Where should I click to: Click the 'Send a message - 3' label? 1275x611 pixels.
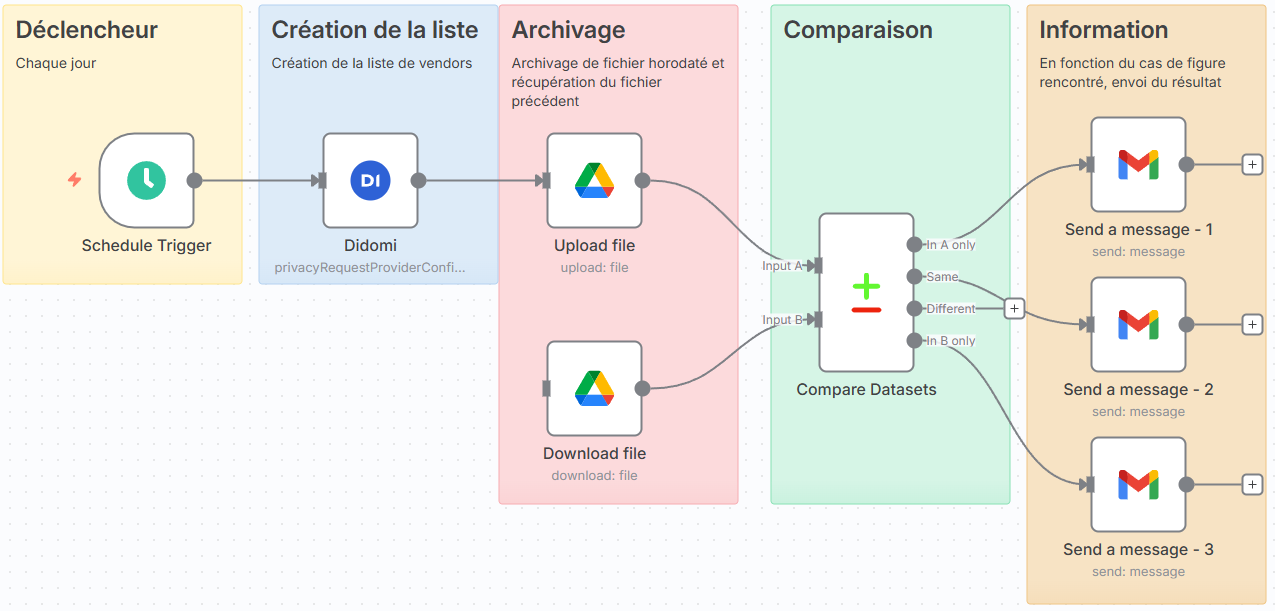(1138, 549)
